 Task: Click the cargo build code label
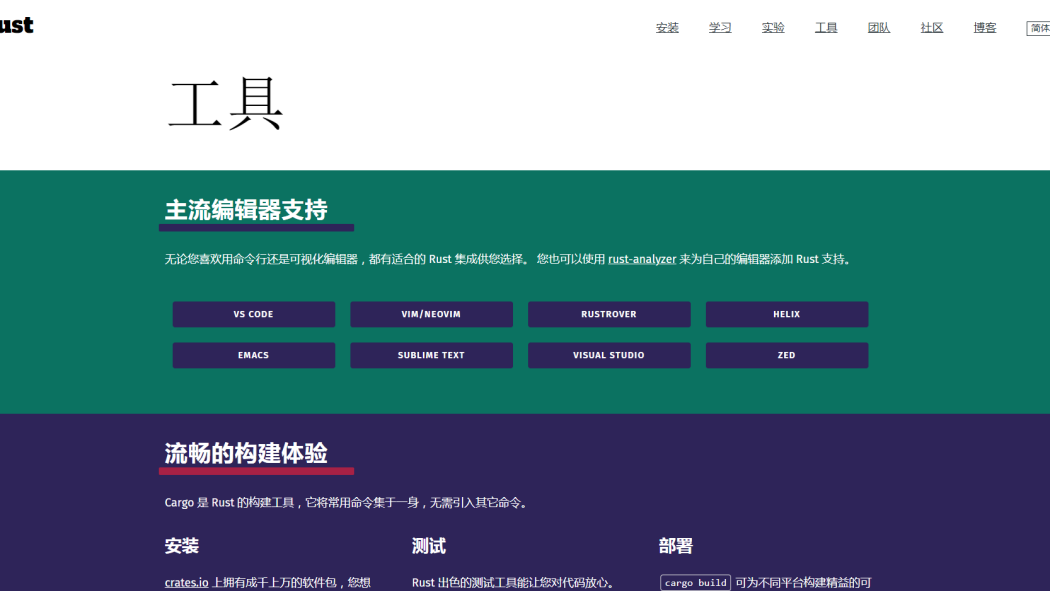[x=695, y=583]
